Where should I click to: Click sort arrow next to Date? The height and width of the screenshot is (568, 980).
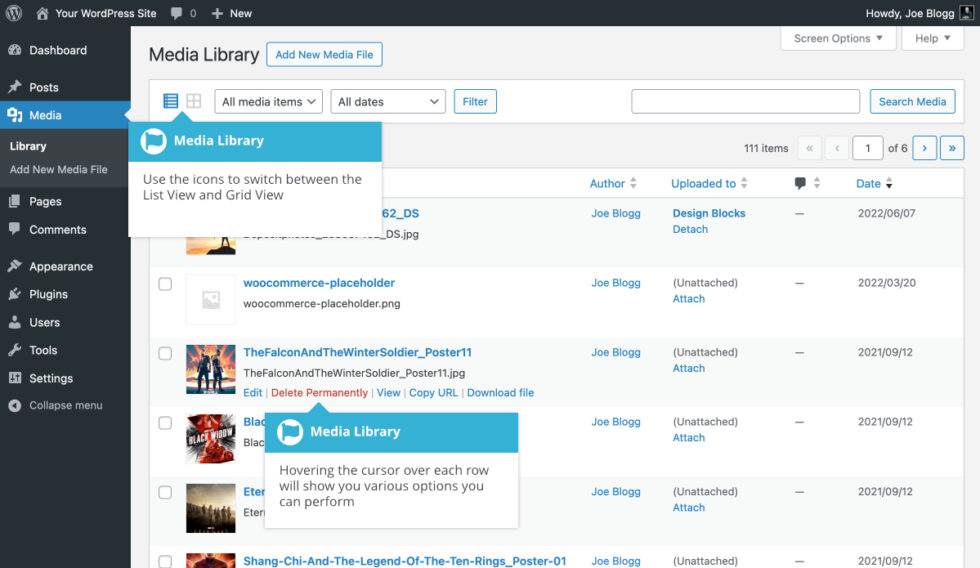pos(889,183)
